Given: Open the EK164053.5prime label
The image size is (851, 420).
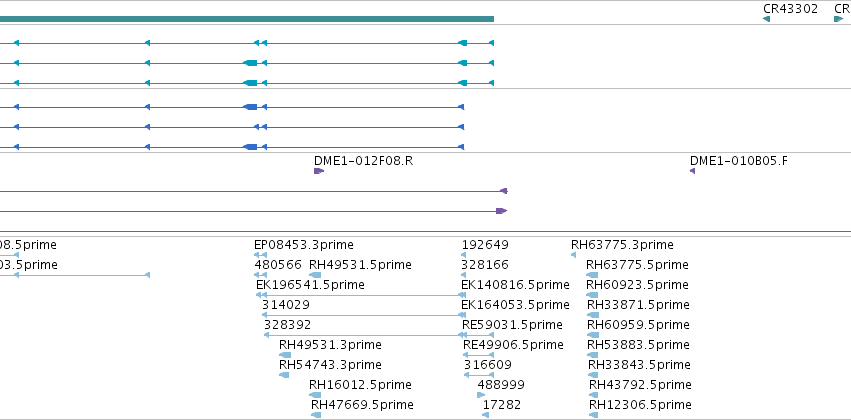Looking at the screenshot, I should click(x=516, y=305).
